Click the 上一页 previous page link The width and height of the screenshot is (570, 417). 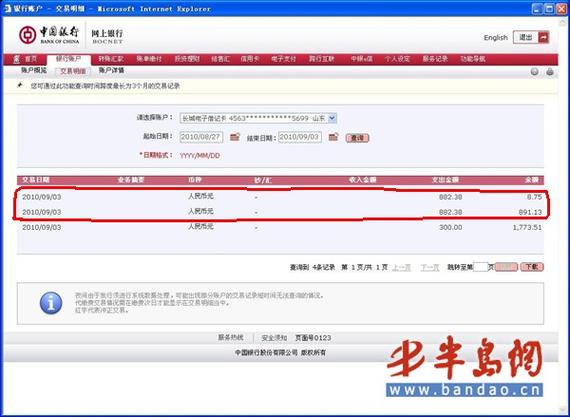coord(401,268)
